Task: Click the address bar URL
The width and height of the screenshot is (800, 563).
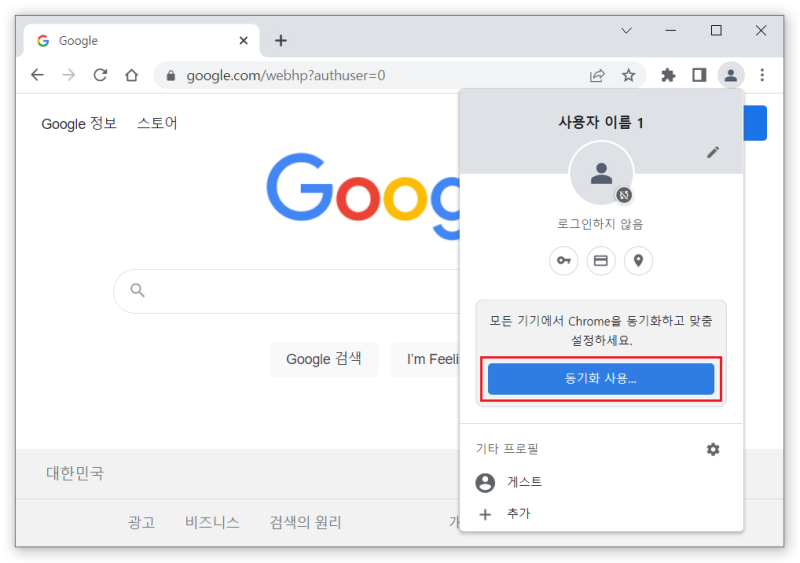Action: pyautogui.click(x=286, y=76)
